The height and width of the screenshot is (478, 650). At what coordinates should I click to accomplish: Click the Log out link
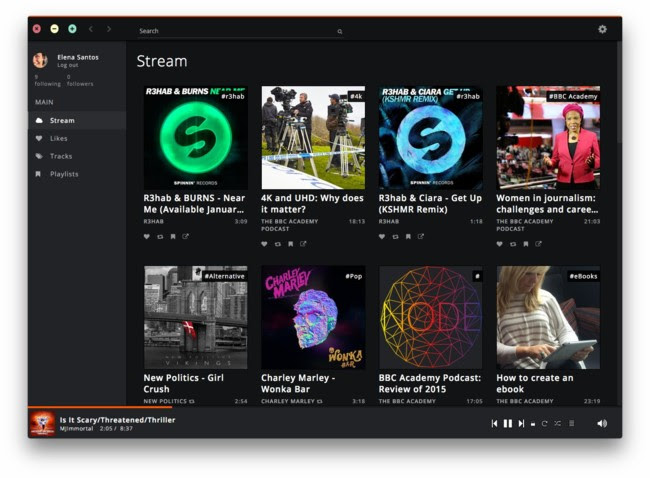coord(68,65)
